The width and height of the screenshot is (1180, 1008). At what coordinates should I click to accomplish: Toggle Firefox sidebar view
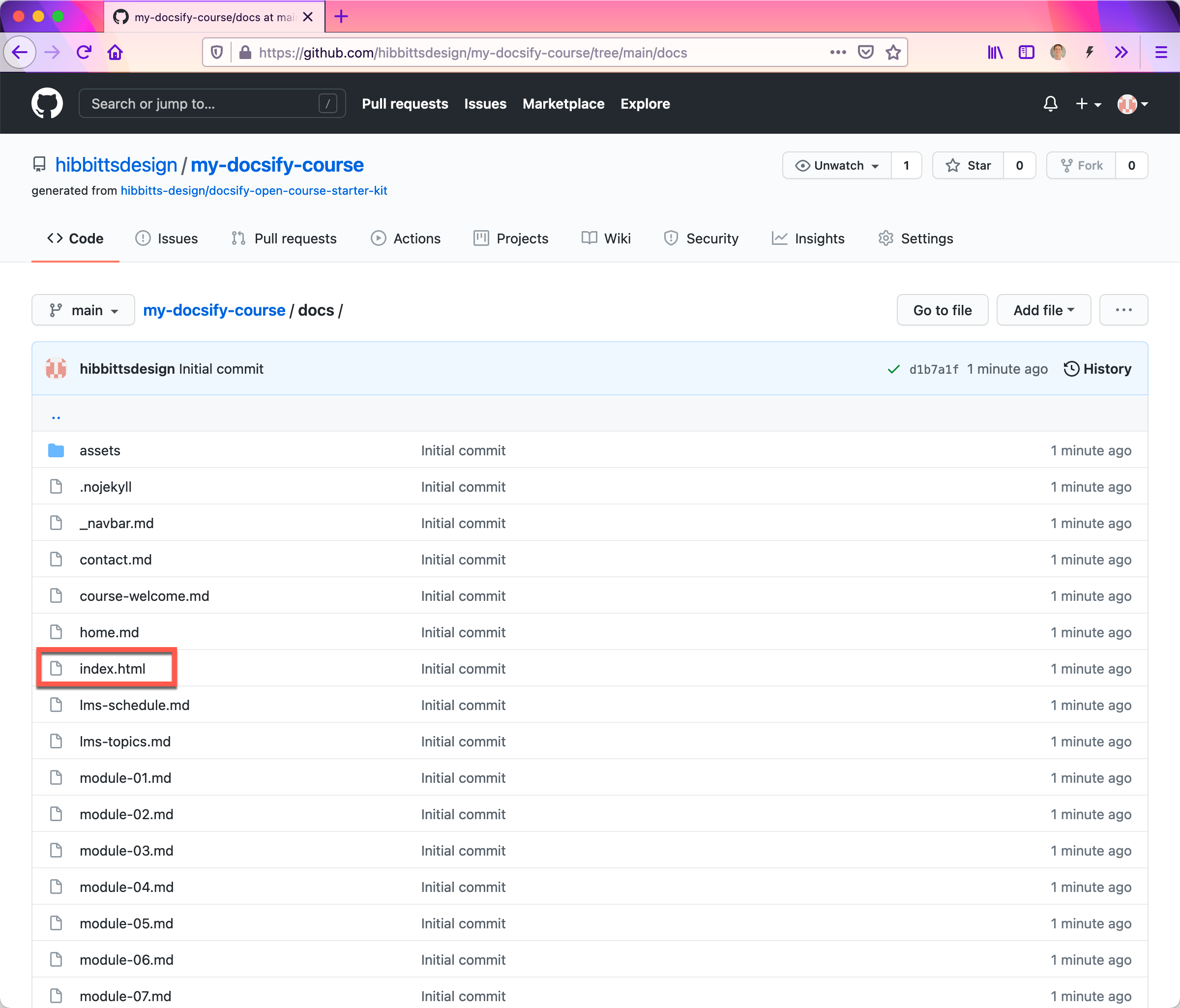coord(1026,53)
